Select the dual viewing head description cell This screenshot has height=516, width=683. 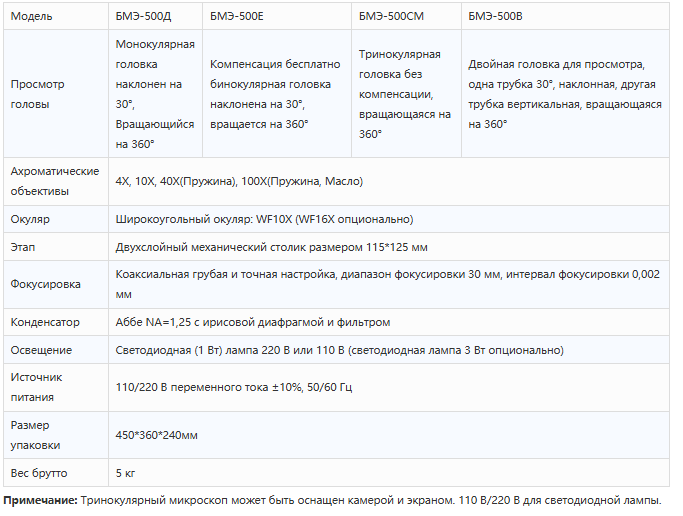click(x=565, y=94)
